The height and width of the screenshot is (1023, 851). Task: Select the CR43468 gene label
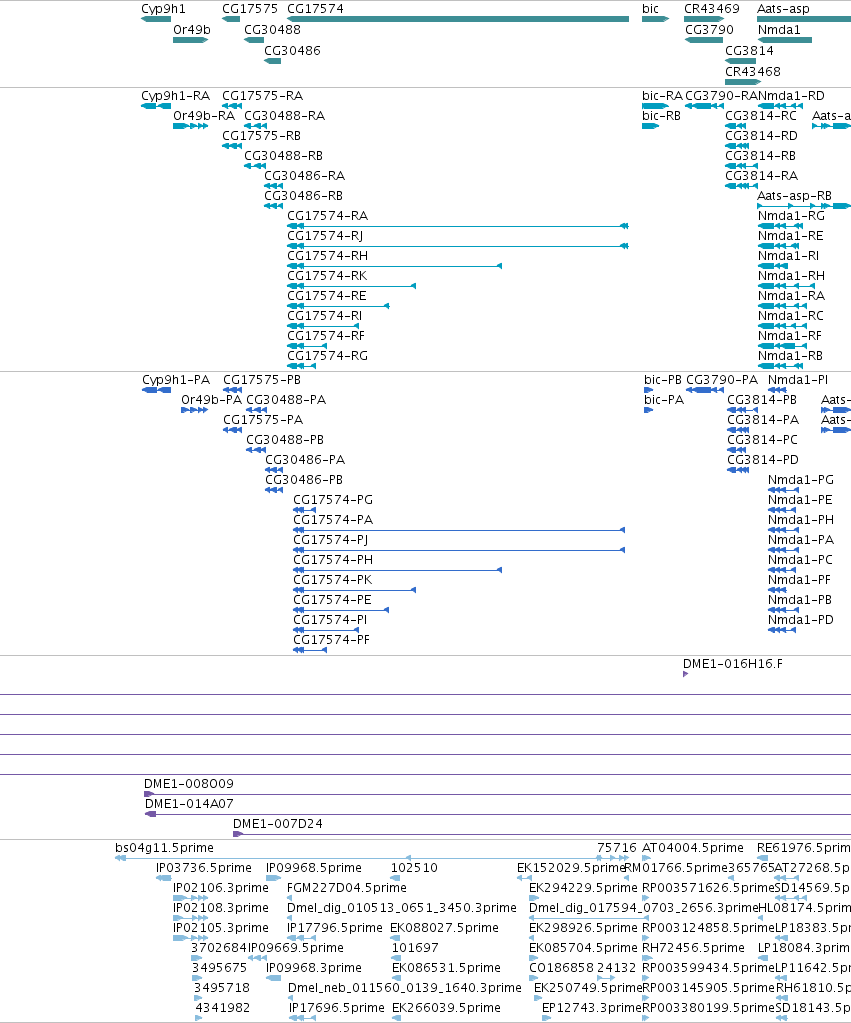point(752,72)
